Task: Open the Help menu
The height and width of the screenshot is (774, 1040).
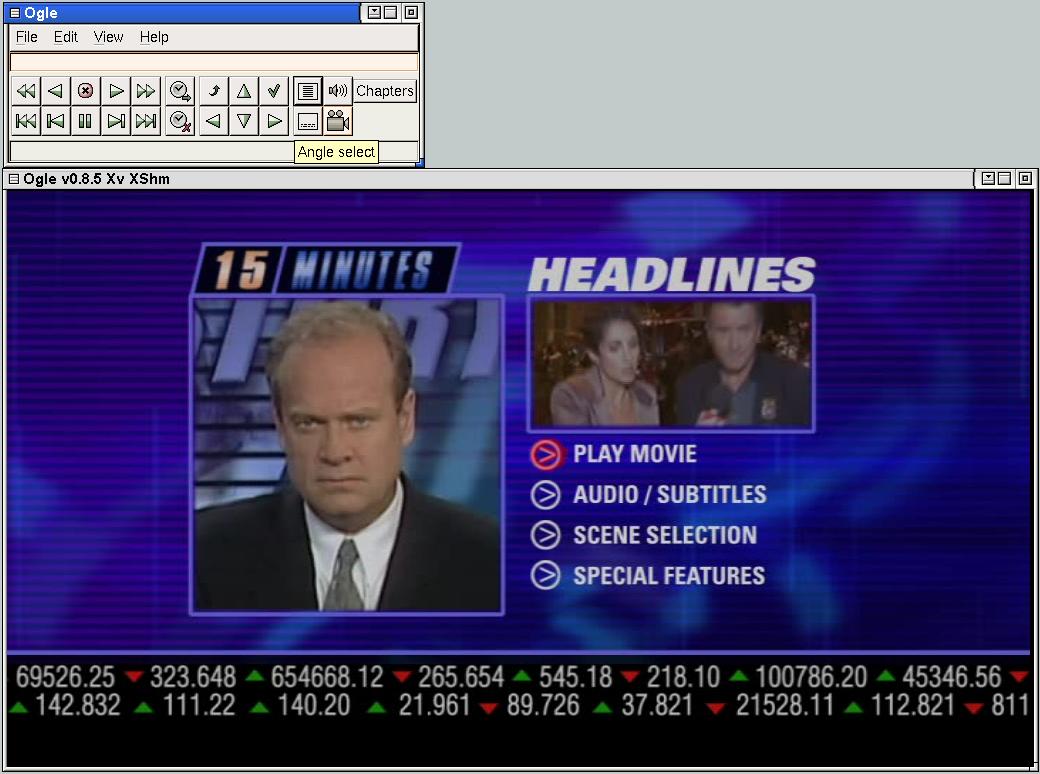Action: pyautogui.click(x=154, y=37)
